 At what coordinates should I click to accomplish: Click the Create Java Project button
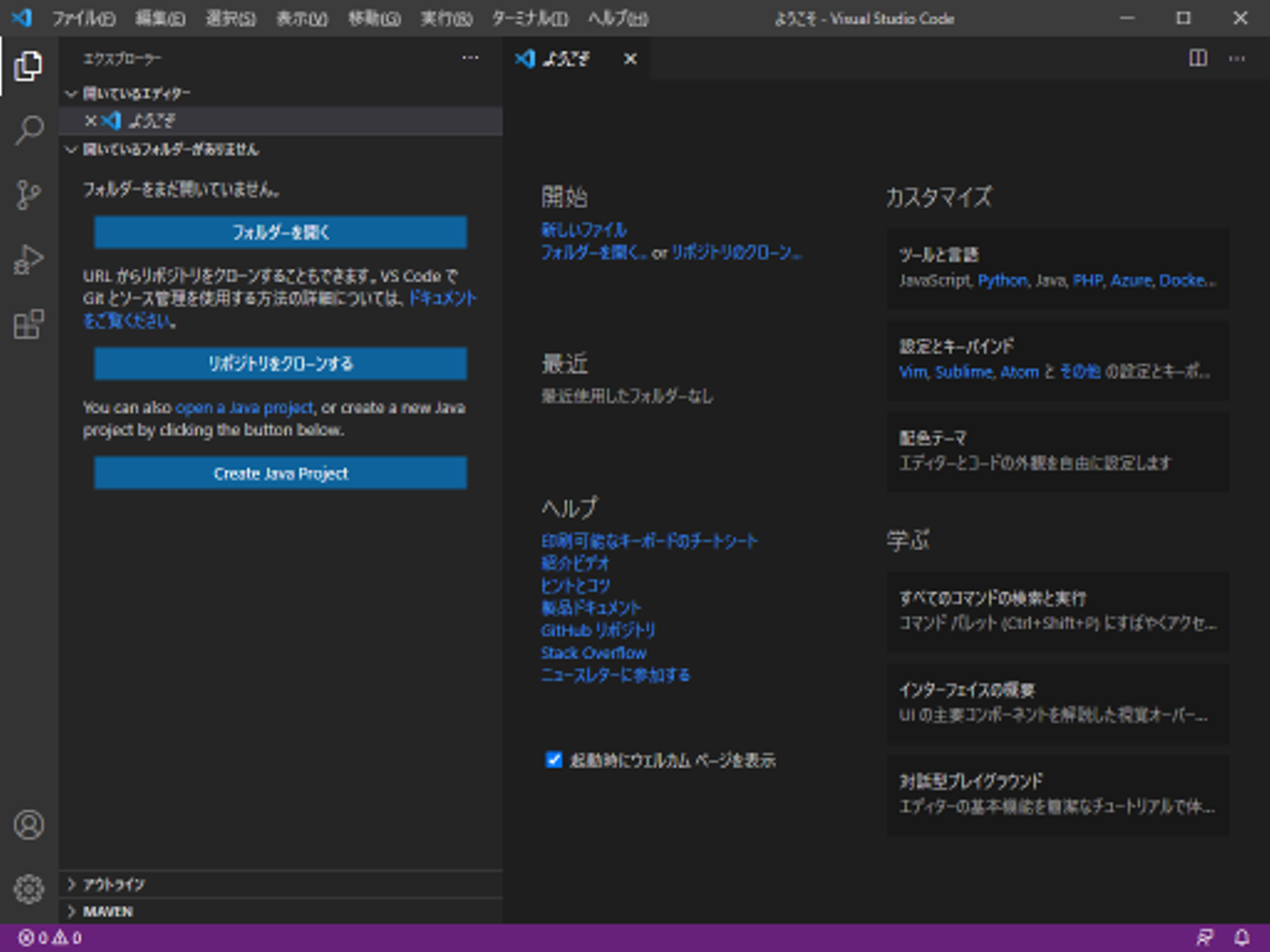280,473
